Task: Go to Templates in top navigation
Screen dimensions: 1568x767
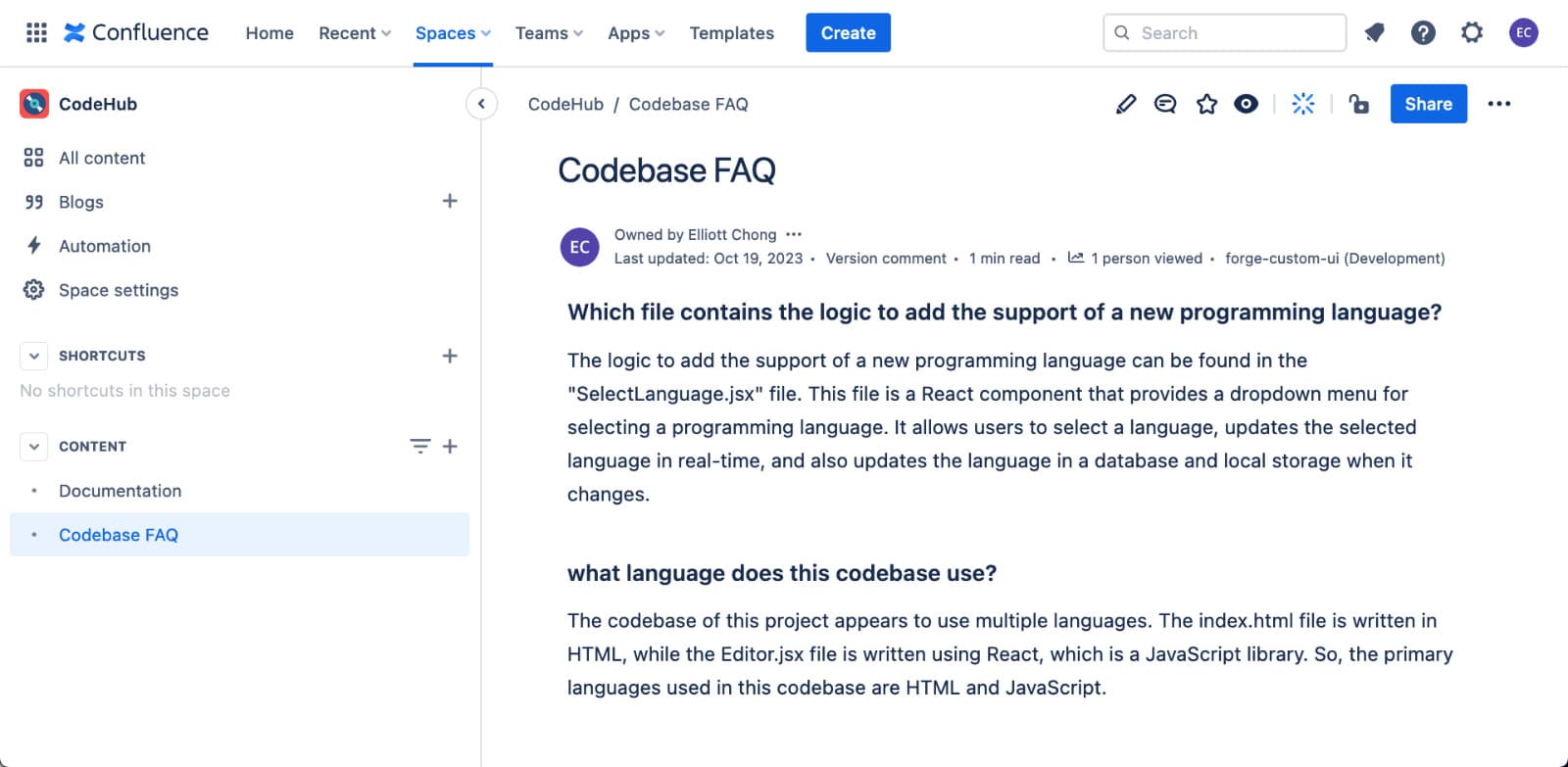Action: (731, 33)
